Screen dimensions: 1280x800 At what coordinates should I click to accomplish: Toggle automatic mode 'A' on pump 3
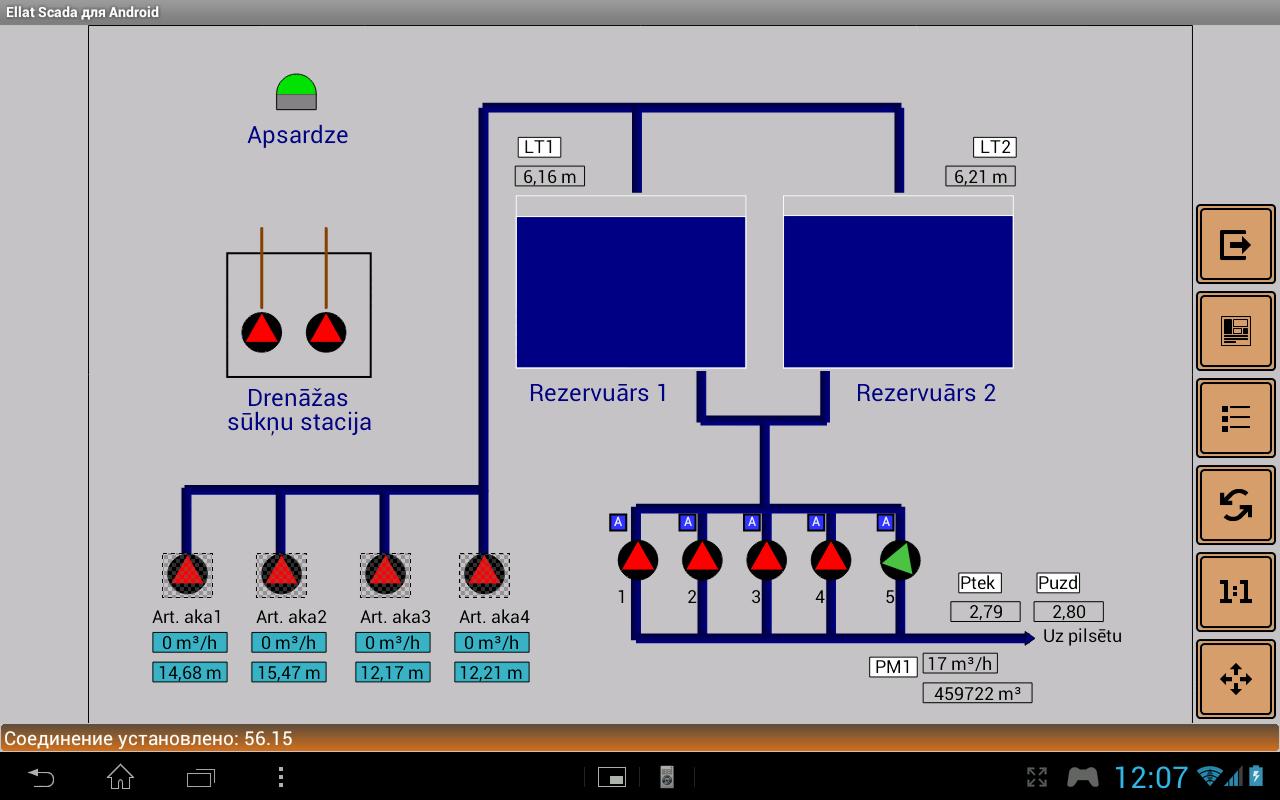pyautogui.click(x=749, y=521)
